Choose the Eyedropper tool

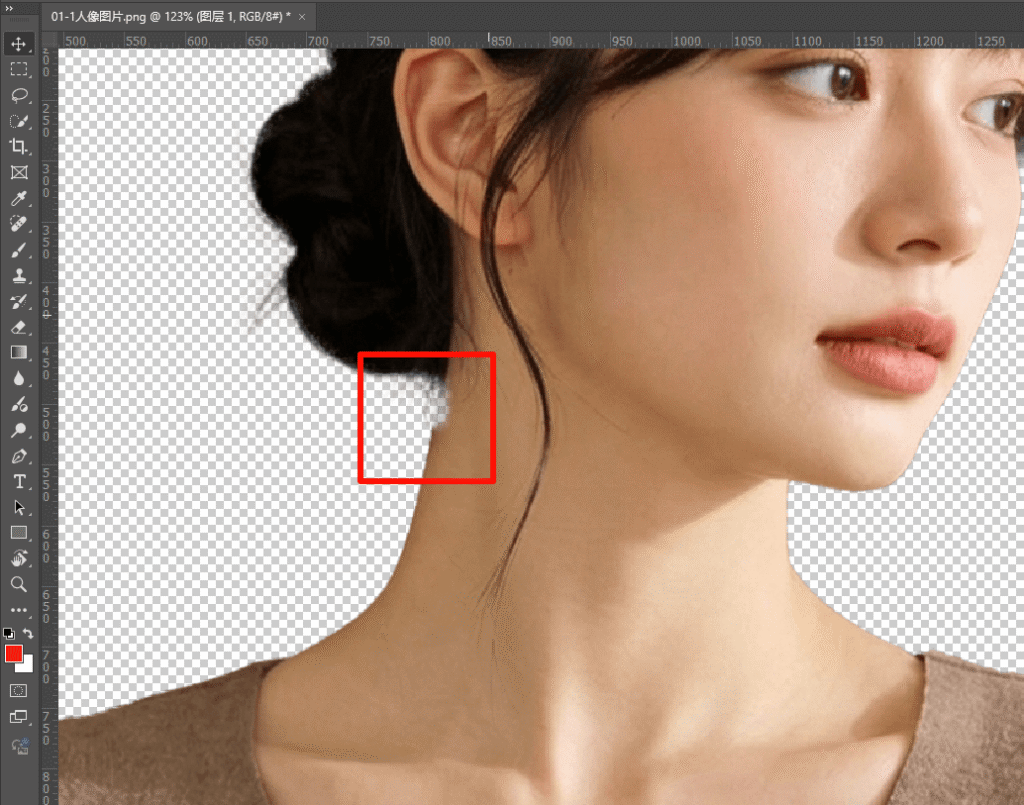19,198
